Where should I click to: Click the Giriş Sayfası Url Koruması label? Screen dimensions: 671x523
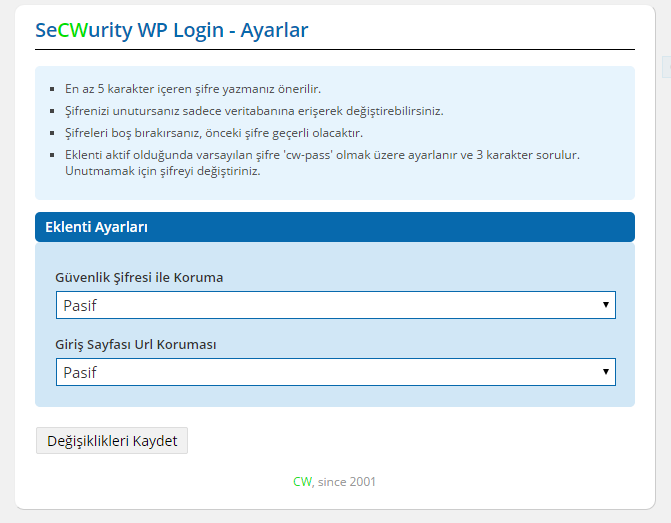click(x=136, y=344)
